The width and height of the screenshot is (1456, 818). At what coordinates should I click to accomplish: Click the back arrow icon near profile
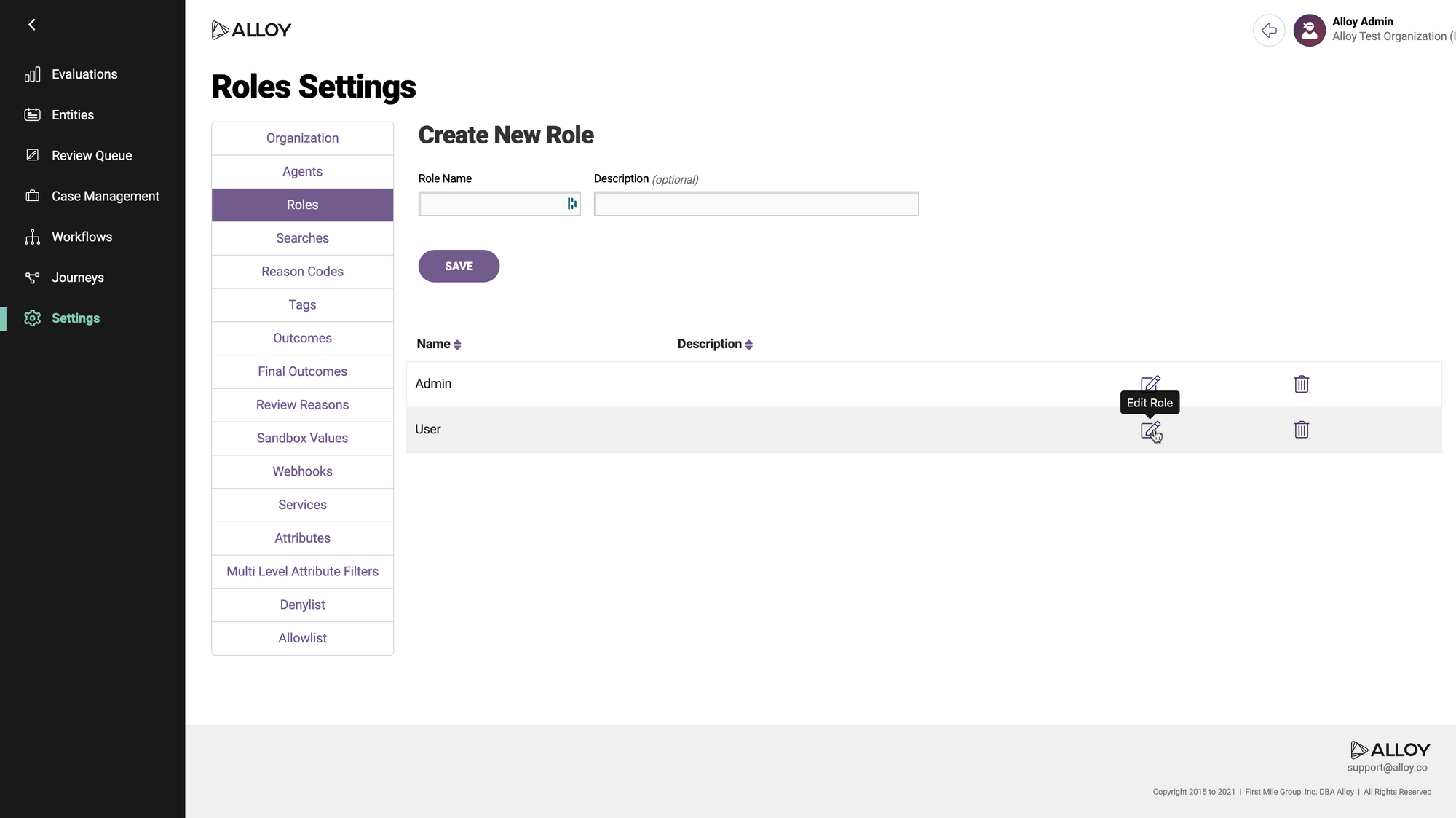tap(1268, 31)
